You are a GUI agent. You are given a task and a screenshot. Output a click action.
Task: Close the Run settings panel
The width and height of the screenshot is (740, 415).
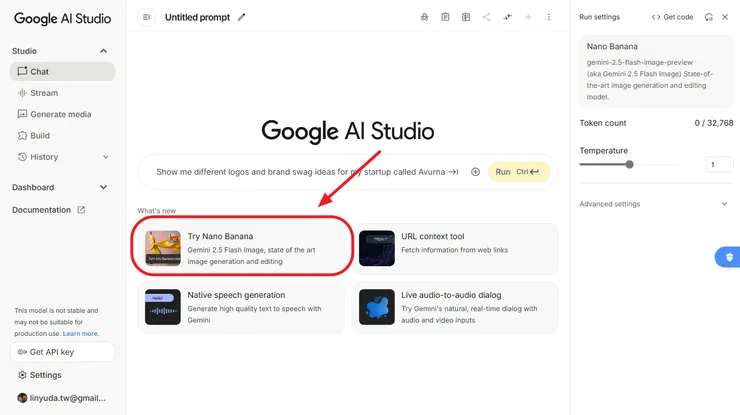[725, 17]
